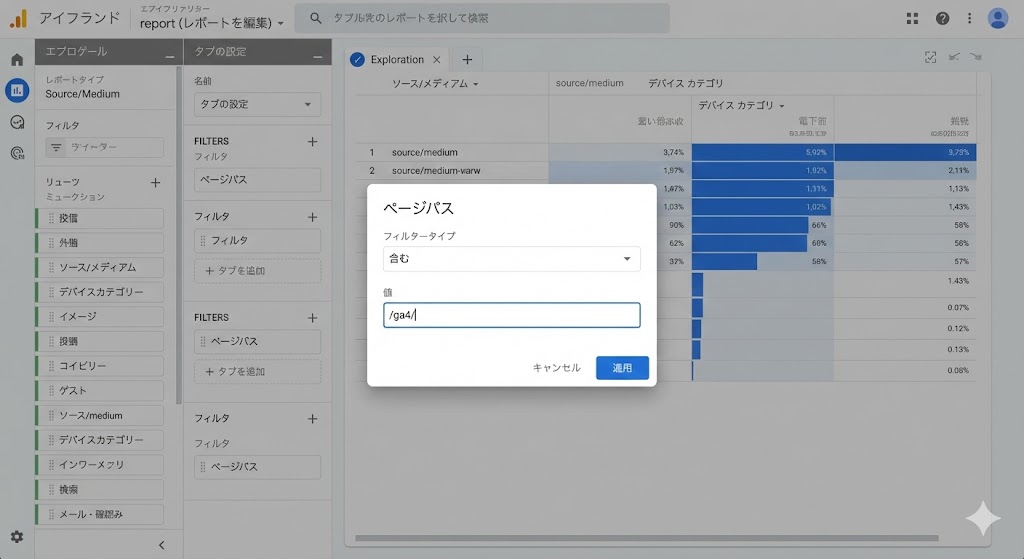
Task: Select the 検索 dimension chip
Action: pos(100,489)
